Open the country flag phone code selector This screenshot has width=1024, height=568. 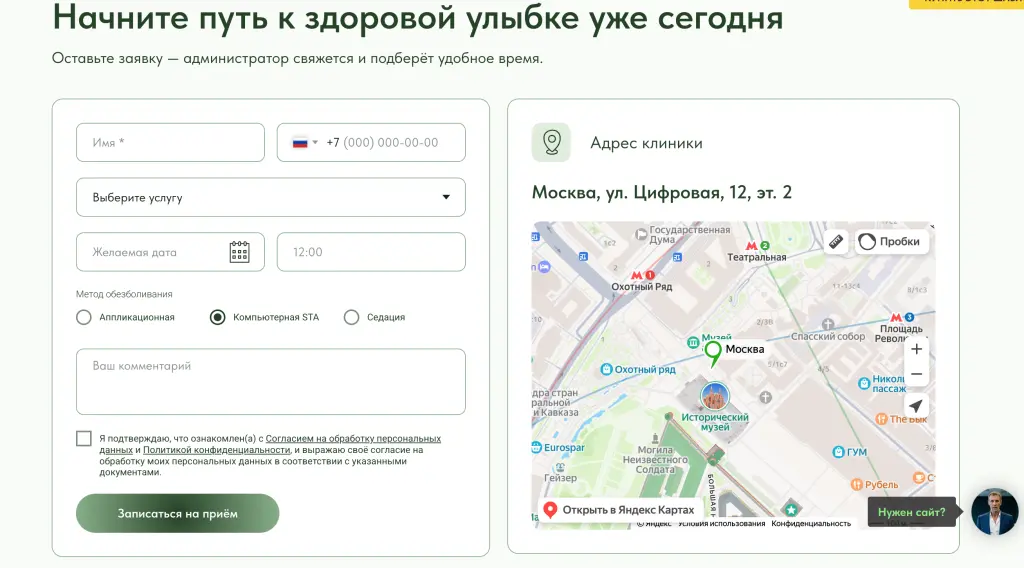tap(304, 142)
